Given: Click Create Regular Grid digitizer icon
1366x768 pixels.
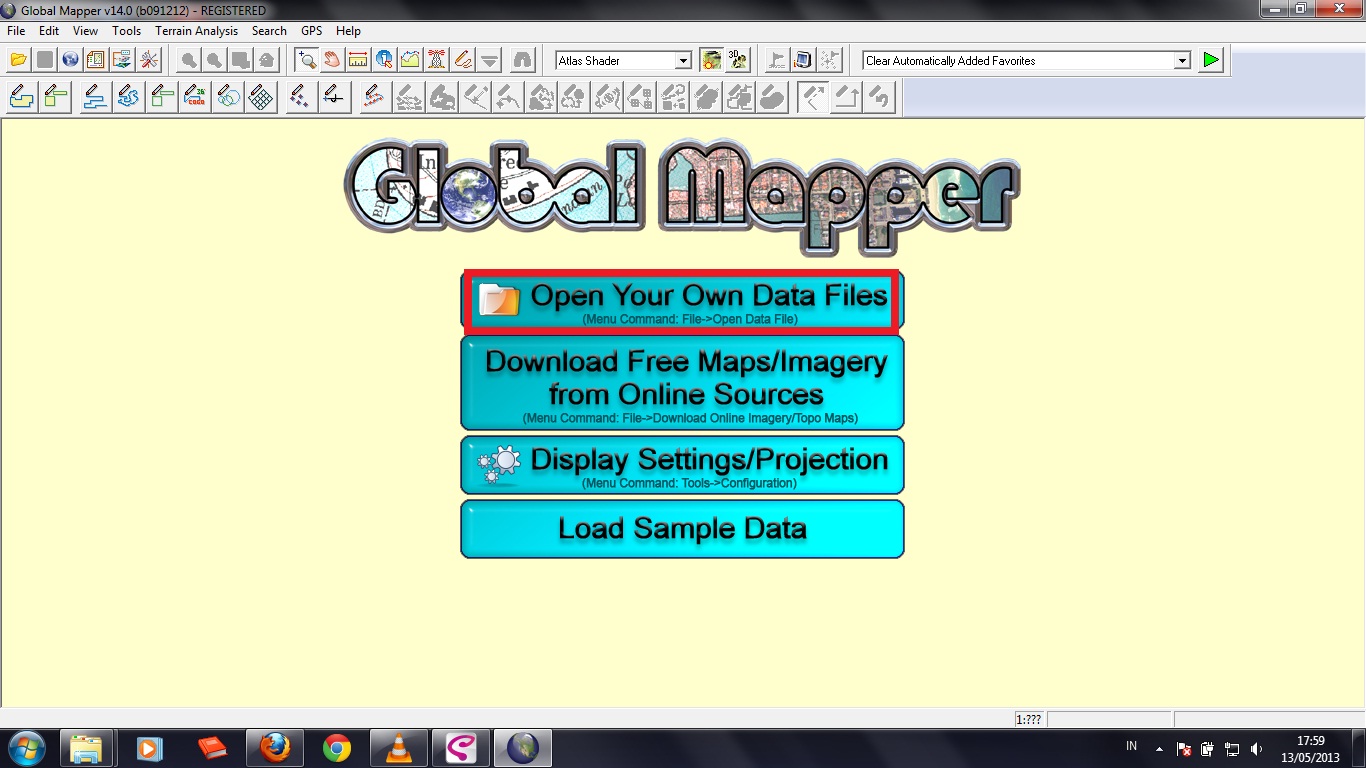Looking at the screenshot, I should (x=261, y=97).
